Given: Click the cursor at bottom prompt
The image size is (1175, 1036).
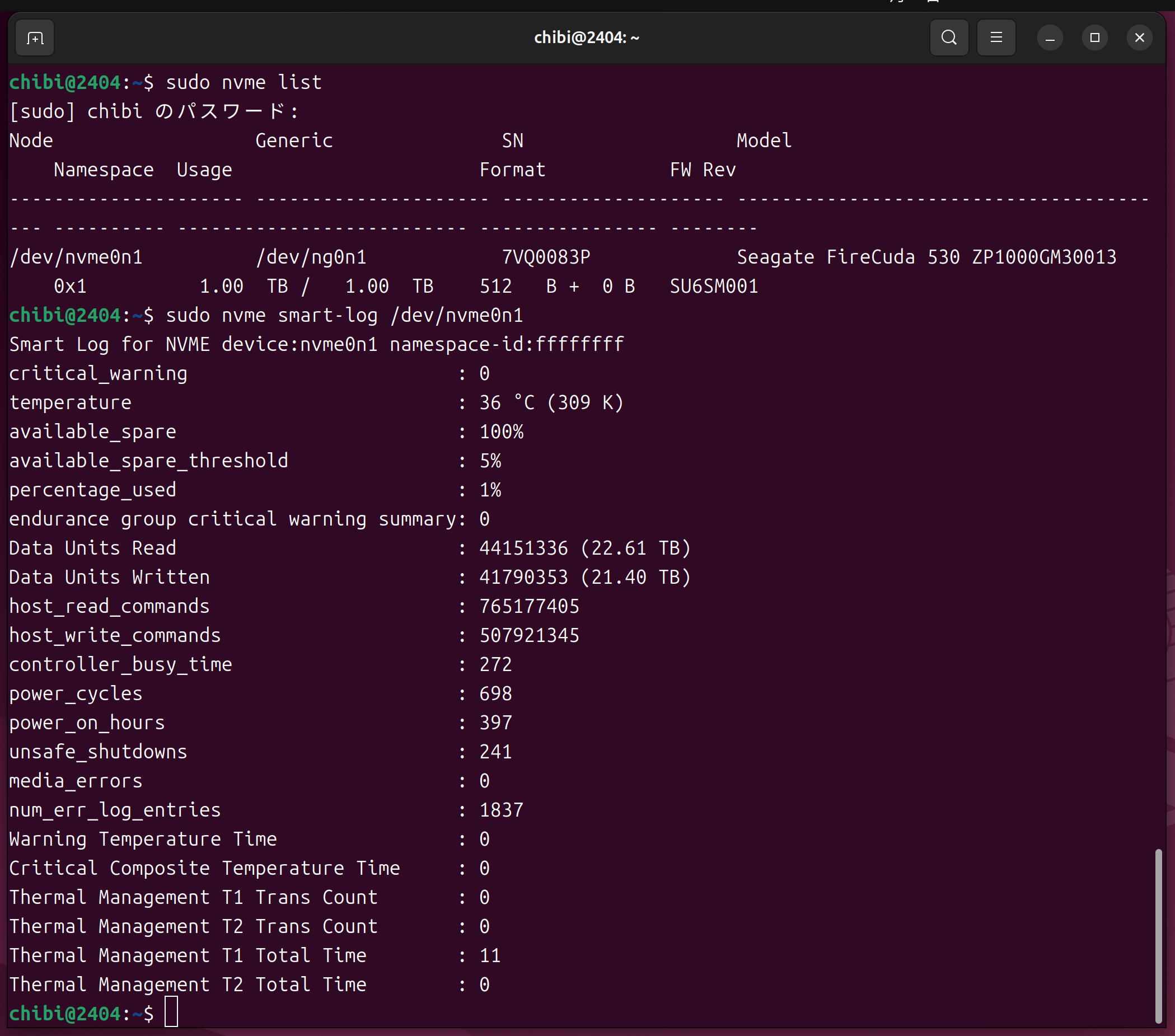Looking at the screenshot, I should click(171, 1012).
